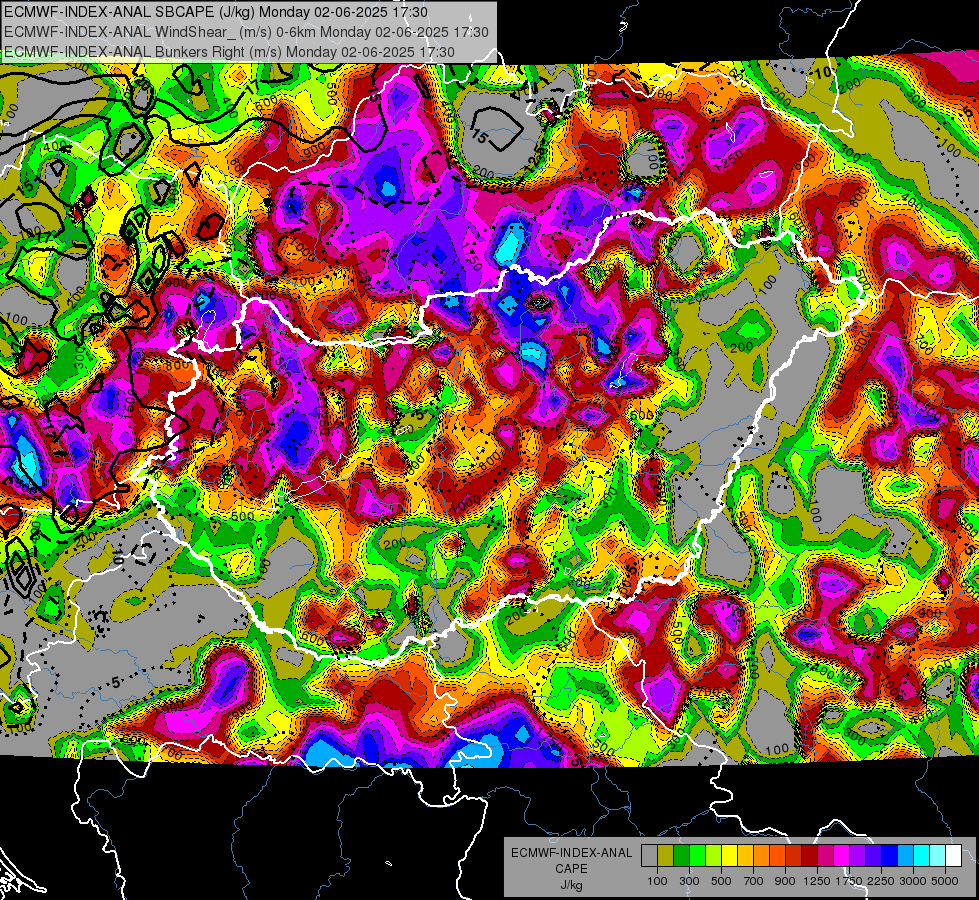Select the cyan swatch after 3000
The image size is (979, 900).
click(922, 856)
